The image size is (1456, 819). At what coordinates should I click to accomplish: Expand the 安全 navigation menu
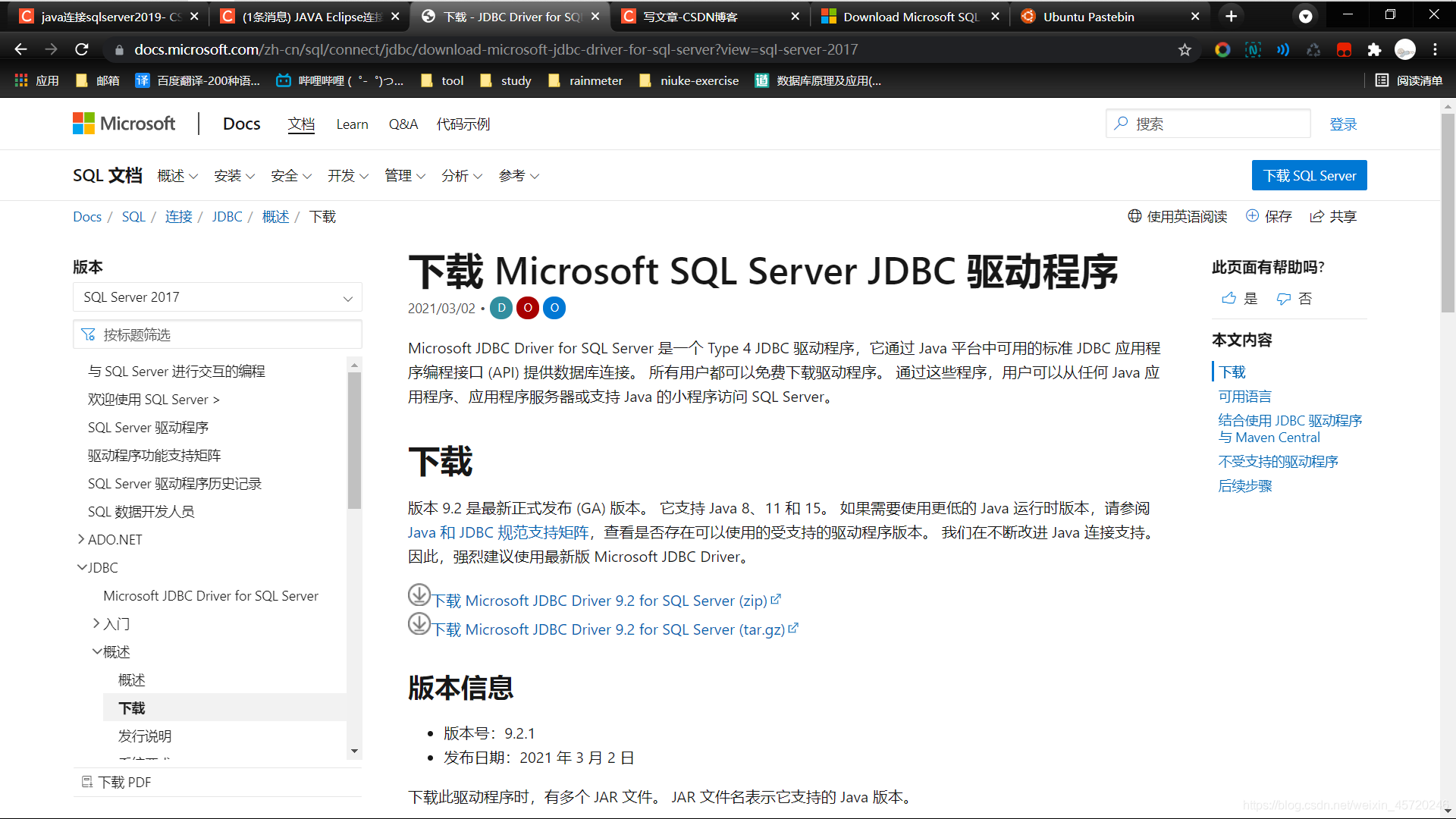pos(291,176)
